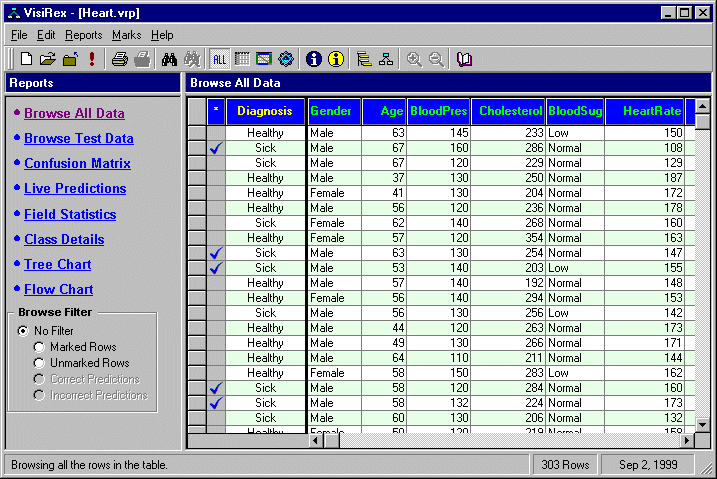The image size is (717, 479).
Task: Select the Correct Predictions radio button
Action: point(39,379)
